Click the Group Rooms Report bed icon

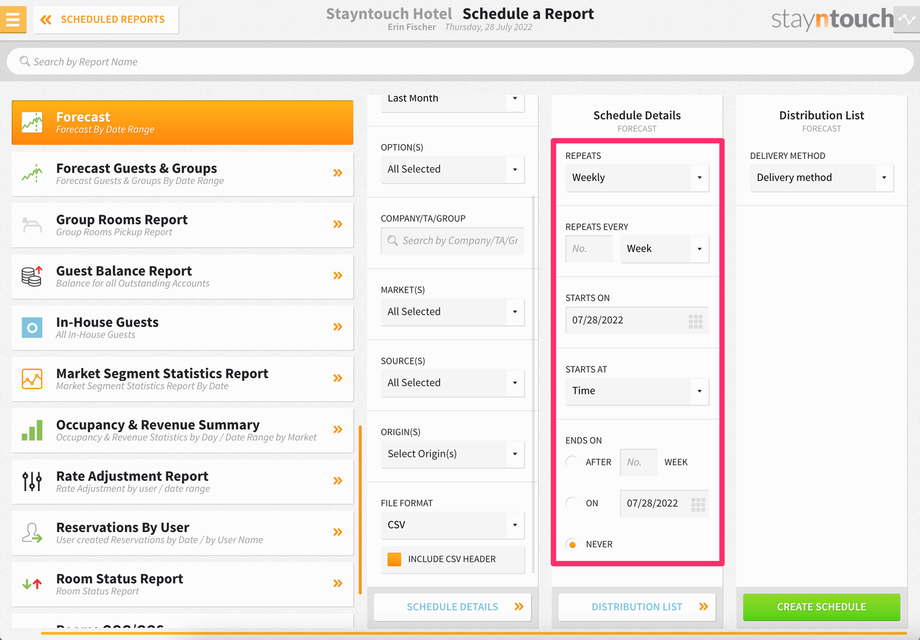click(x=32, y=225)
